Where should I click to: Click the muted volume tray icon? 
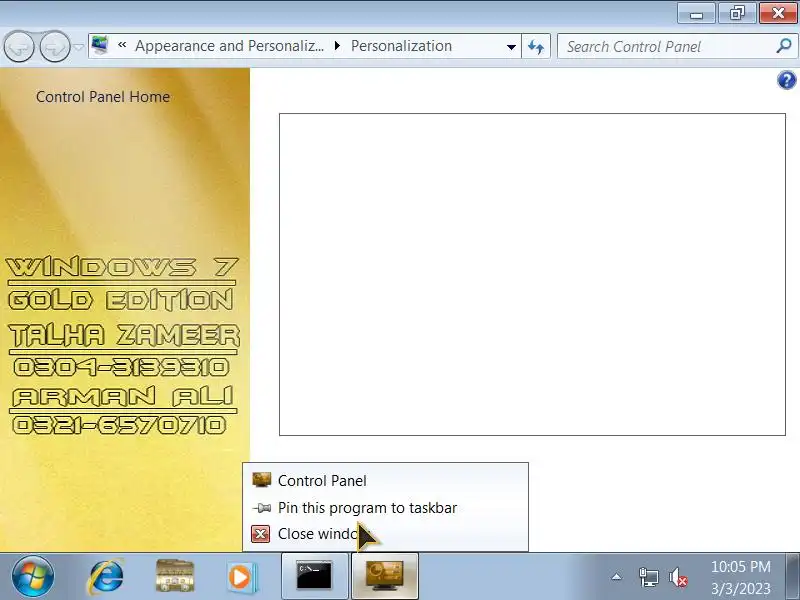coord(678,578)
